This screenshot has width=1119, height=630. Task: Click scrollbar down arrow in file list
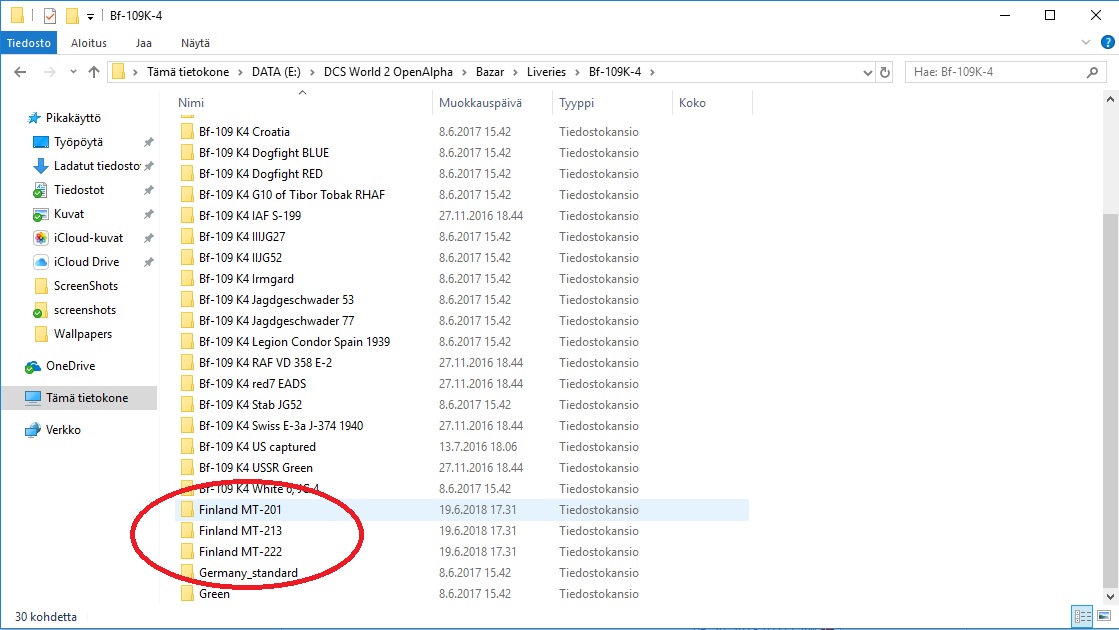point(1110,596)
